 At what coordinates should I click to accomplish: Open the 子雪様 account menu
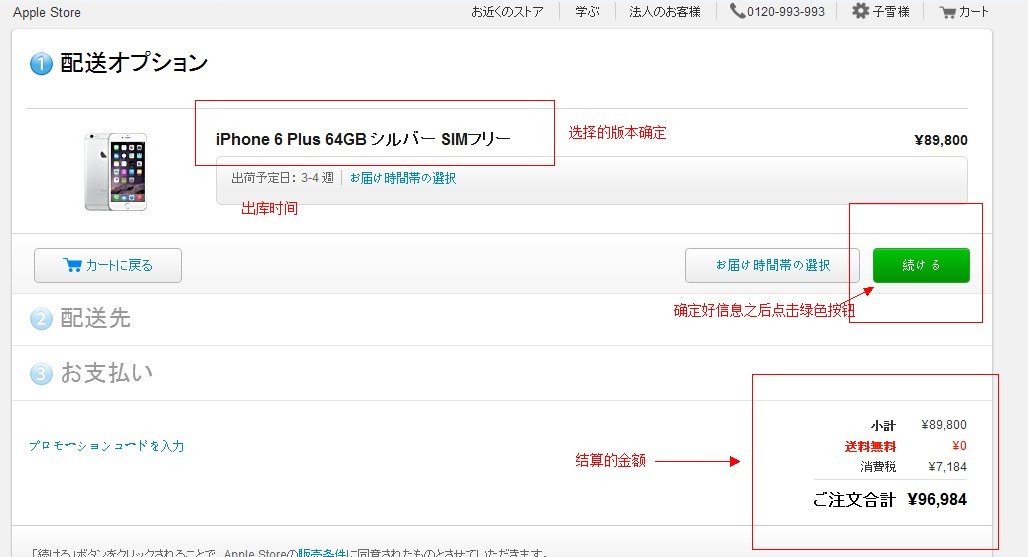[x=890, y=12]
